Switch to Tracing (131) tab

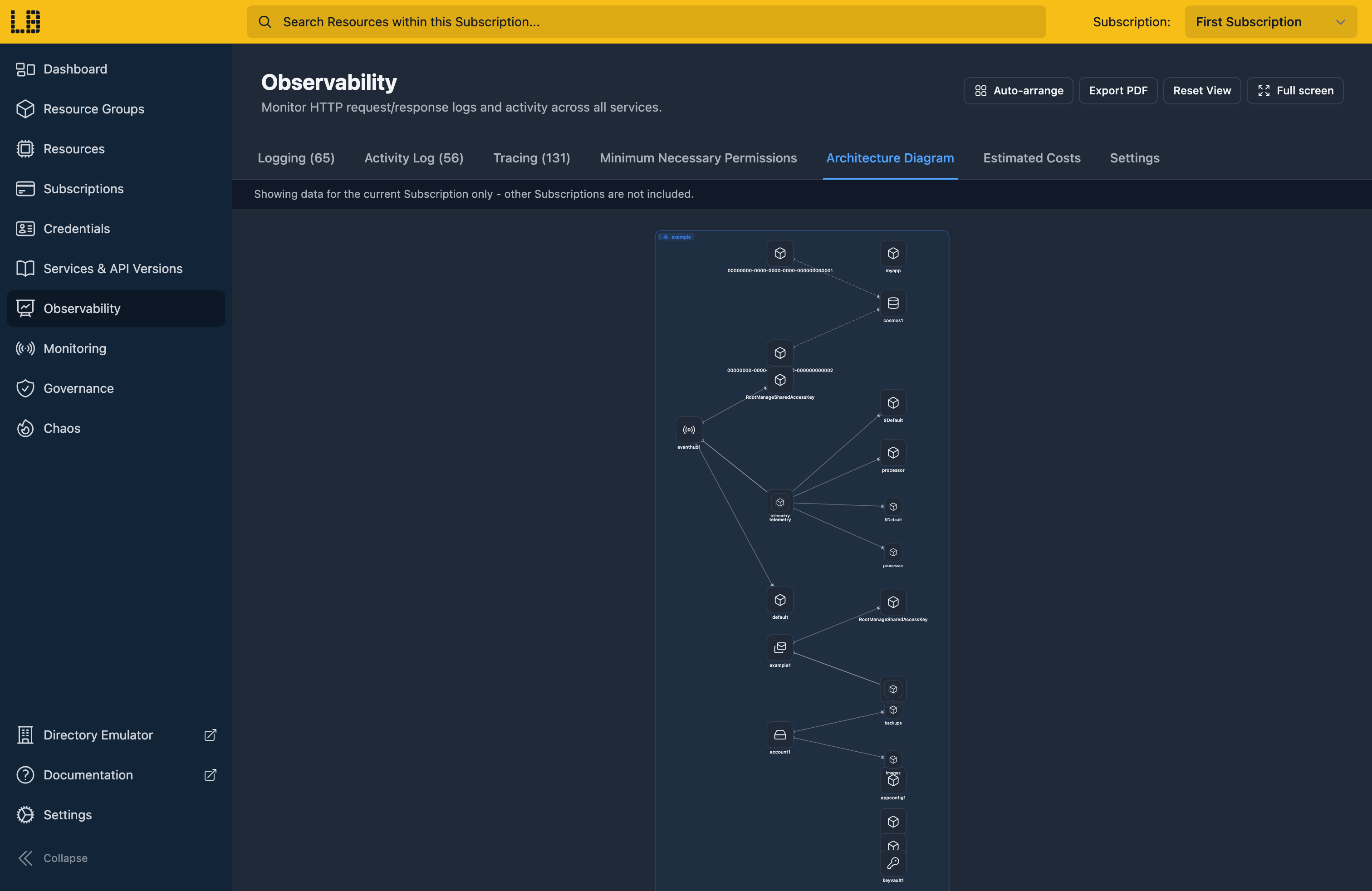(x=531, y=158)
